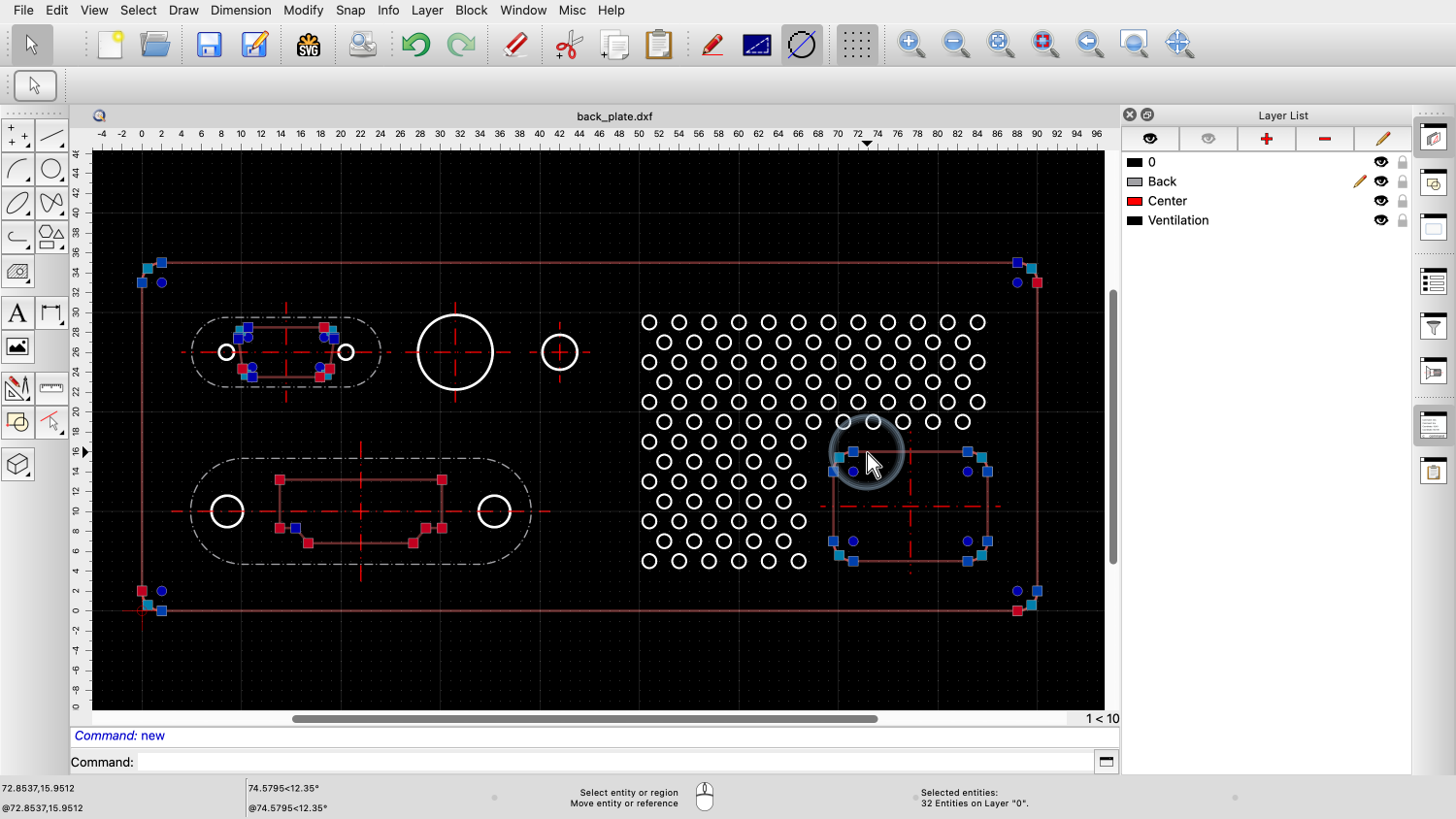Select the pan view tool
Viewport: 1456px width, 819px height.
point(1178,44)
